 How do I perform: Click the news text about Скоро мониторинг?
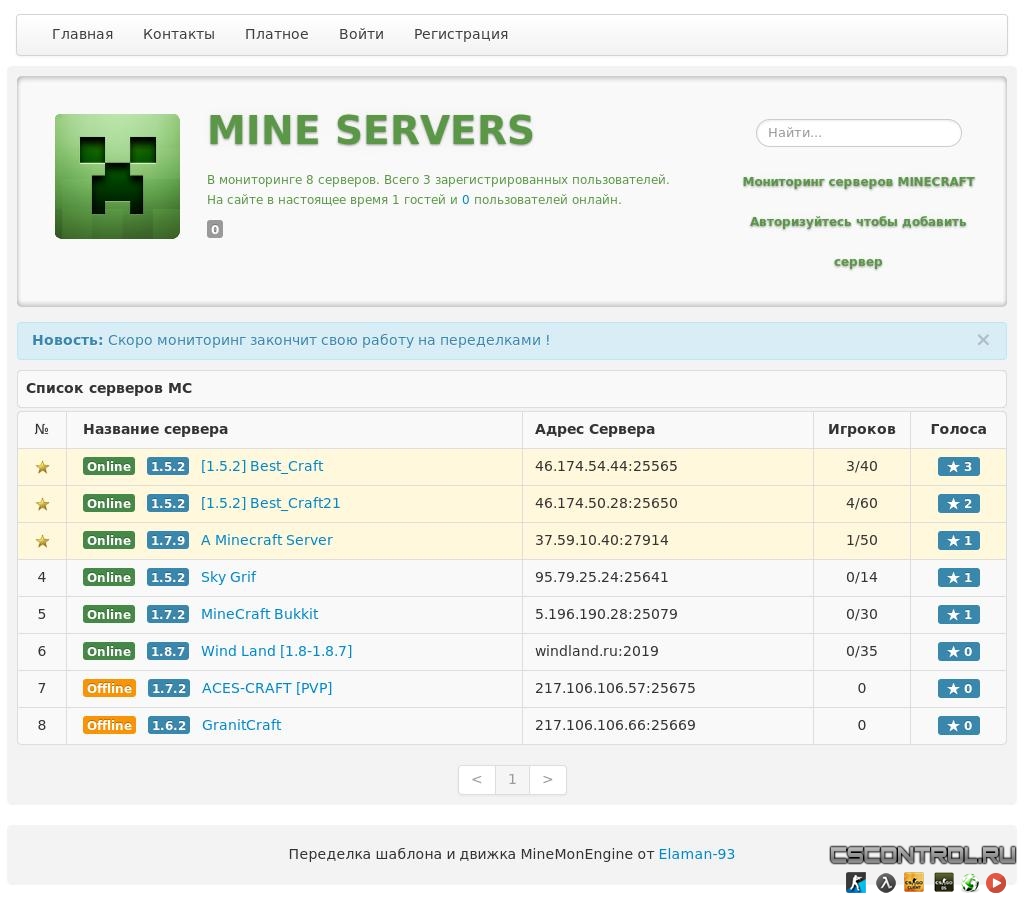pos(328,340)
